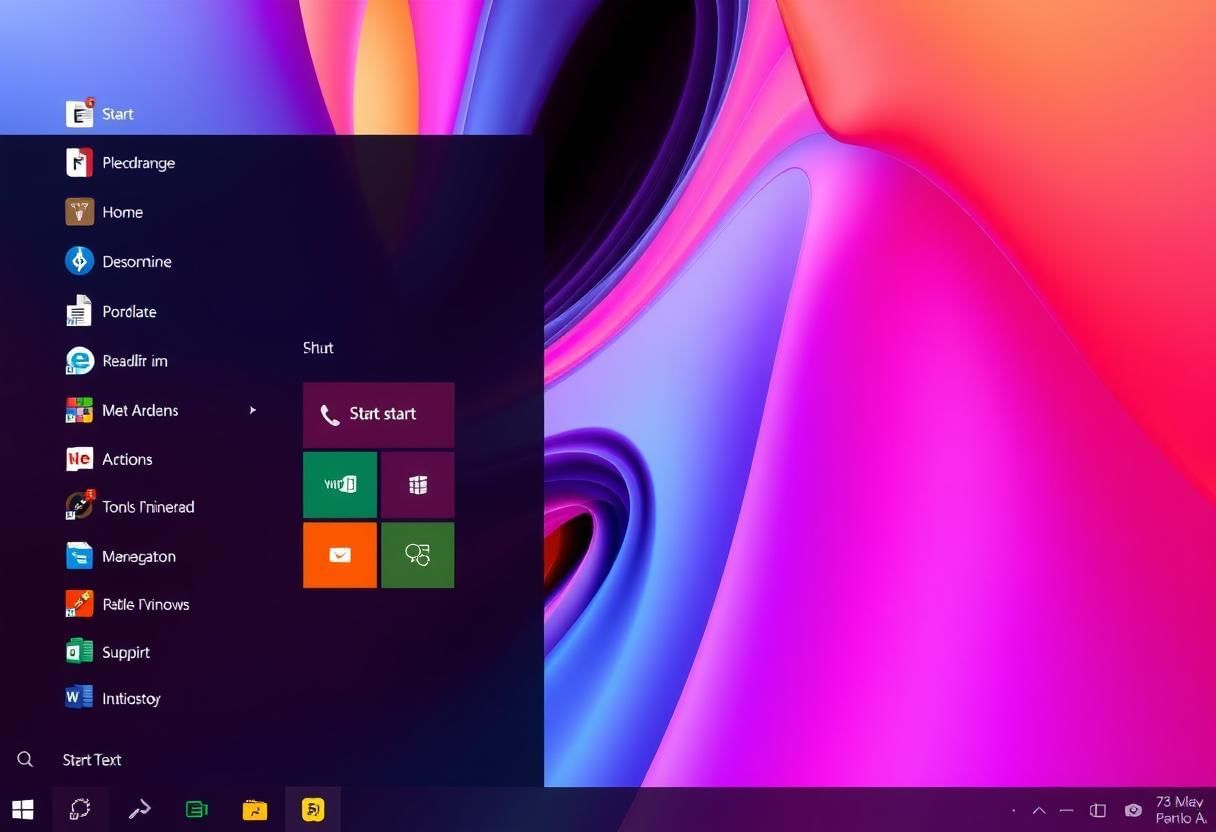Click the brown Home icon

click(79, 212)
